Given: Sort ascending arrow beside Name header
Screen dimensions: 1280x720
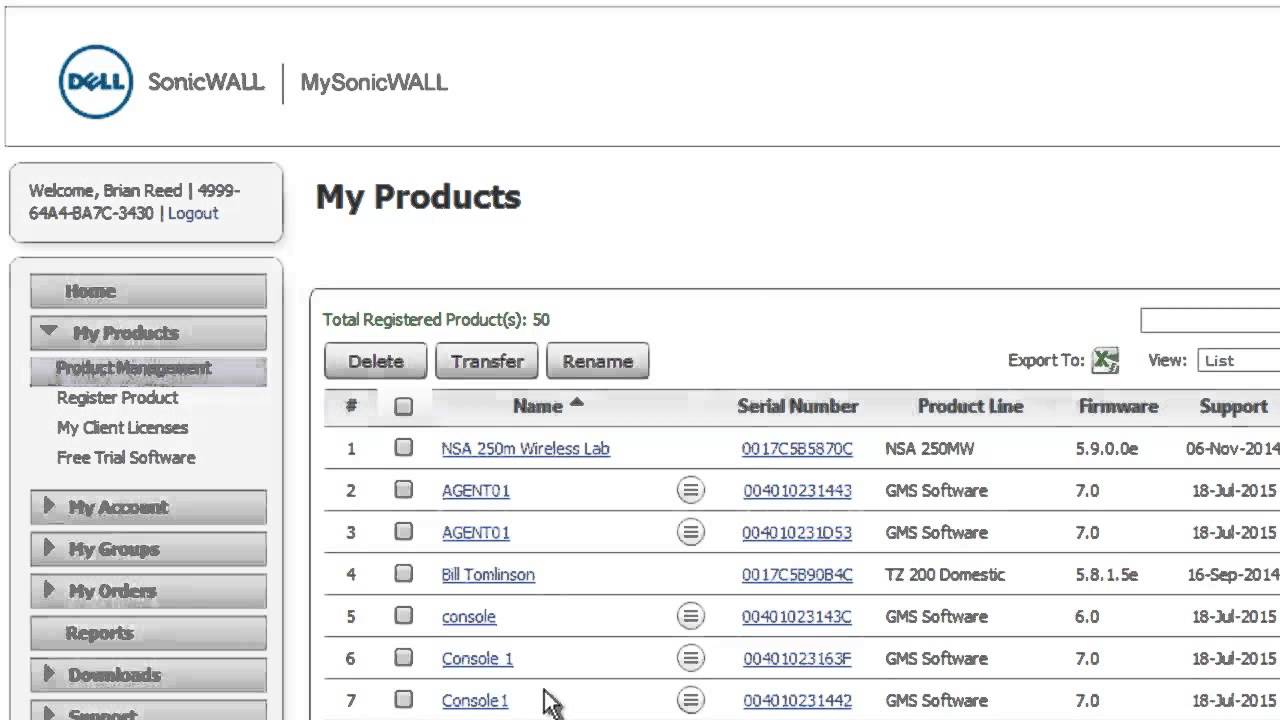Looking at the screenshot, I should coord(576,403).
